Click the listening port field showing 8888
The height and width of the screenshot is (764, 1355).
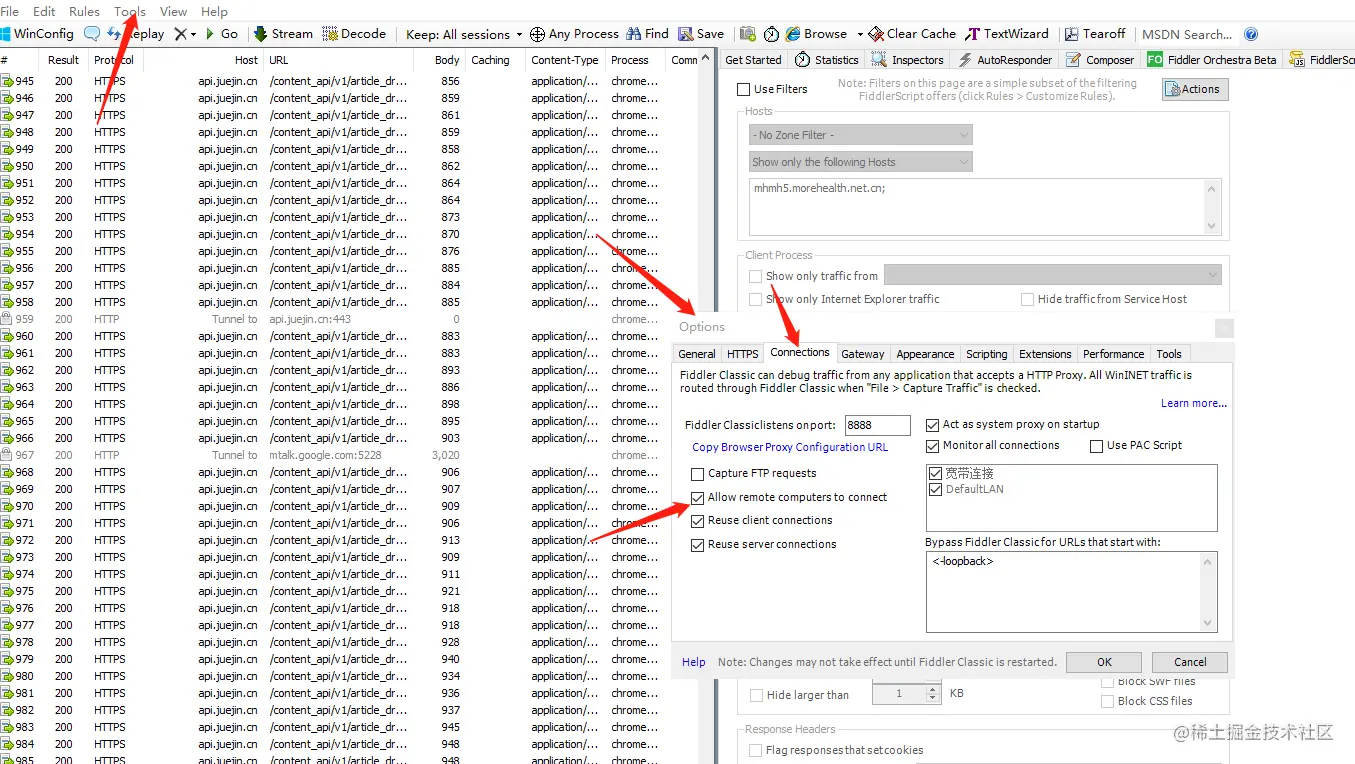pyautogui.click(x=877, y=425)
